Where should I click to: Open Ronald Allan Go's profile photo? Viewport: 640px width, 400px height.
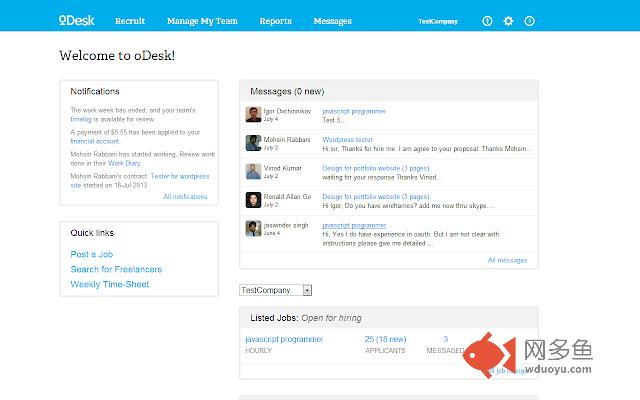253,200
